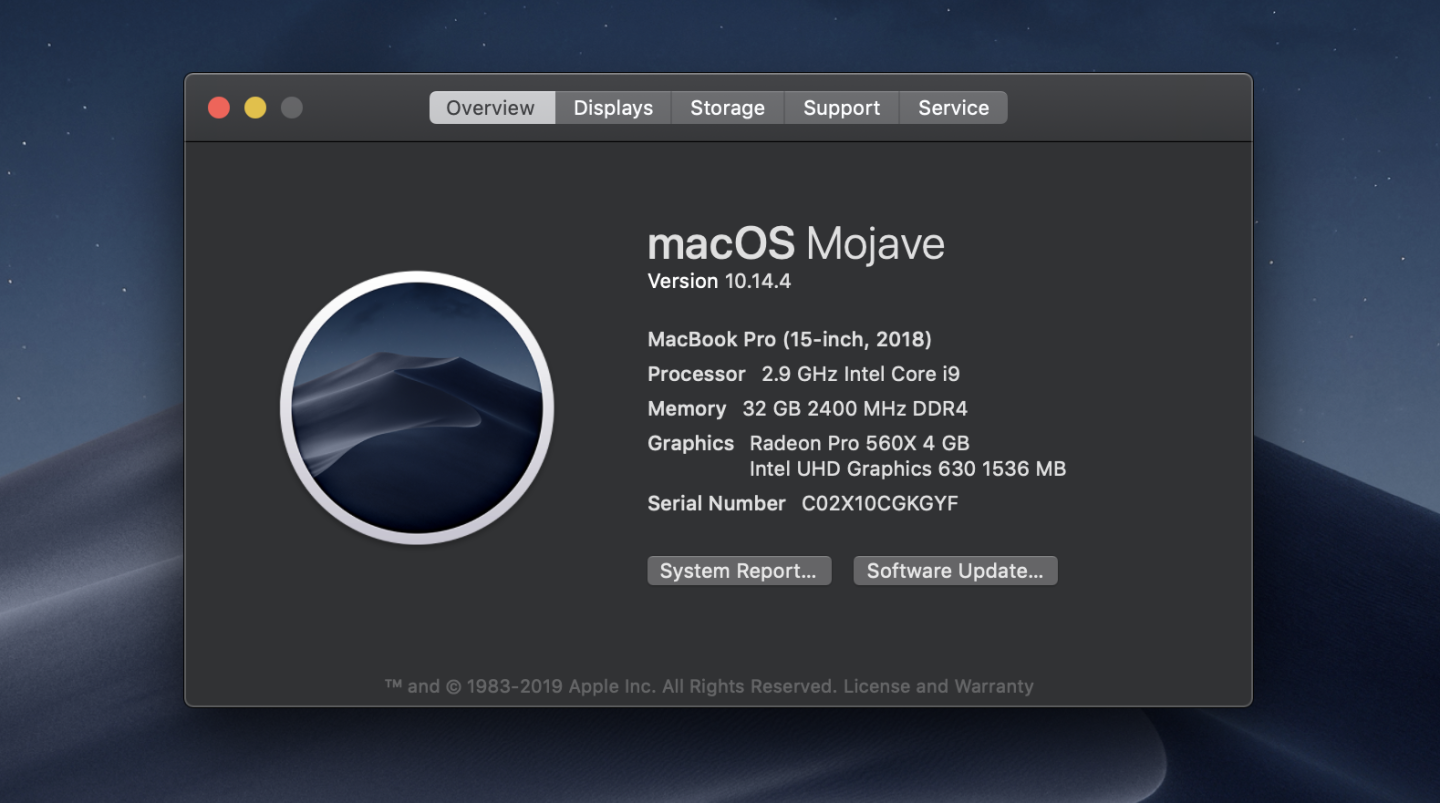Click the 32 GB 2400 MHz DDR4 memory text
The width and height of the screenshot is (1440, 803).
click(x=854, y=409)
